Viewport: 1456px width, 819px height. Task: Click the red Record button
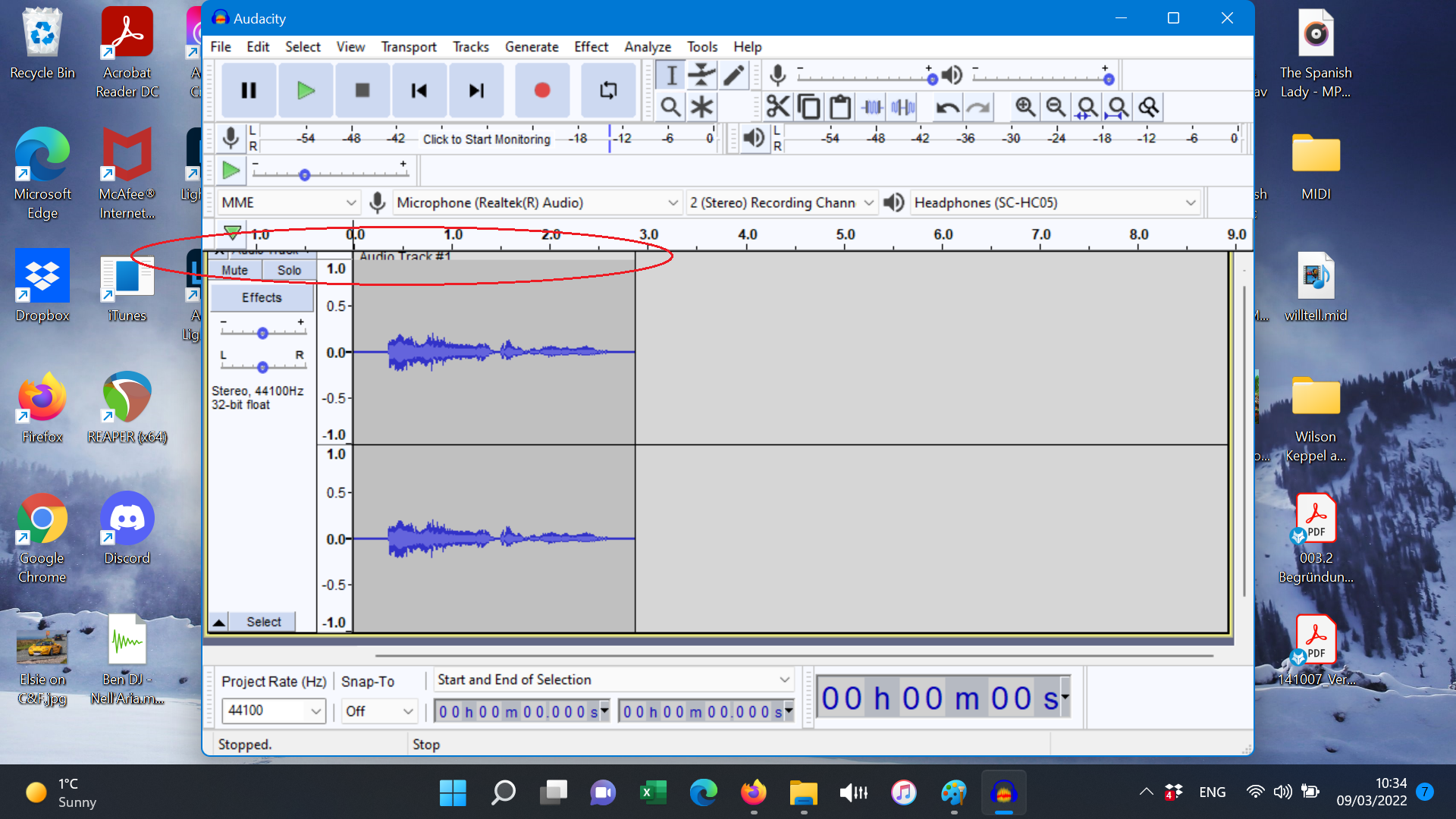click(x=541, y=90)
